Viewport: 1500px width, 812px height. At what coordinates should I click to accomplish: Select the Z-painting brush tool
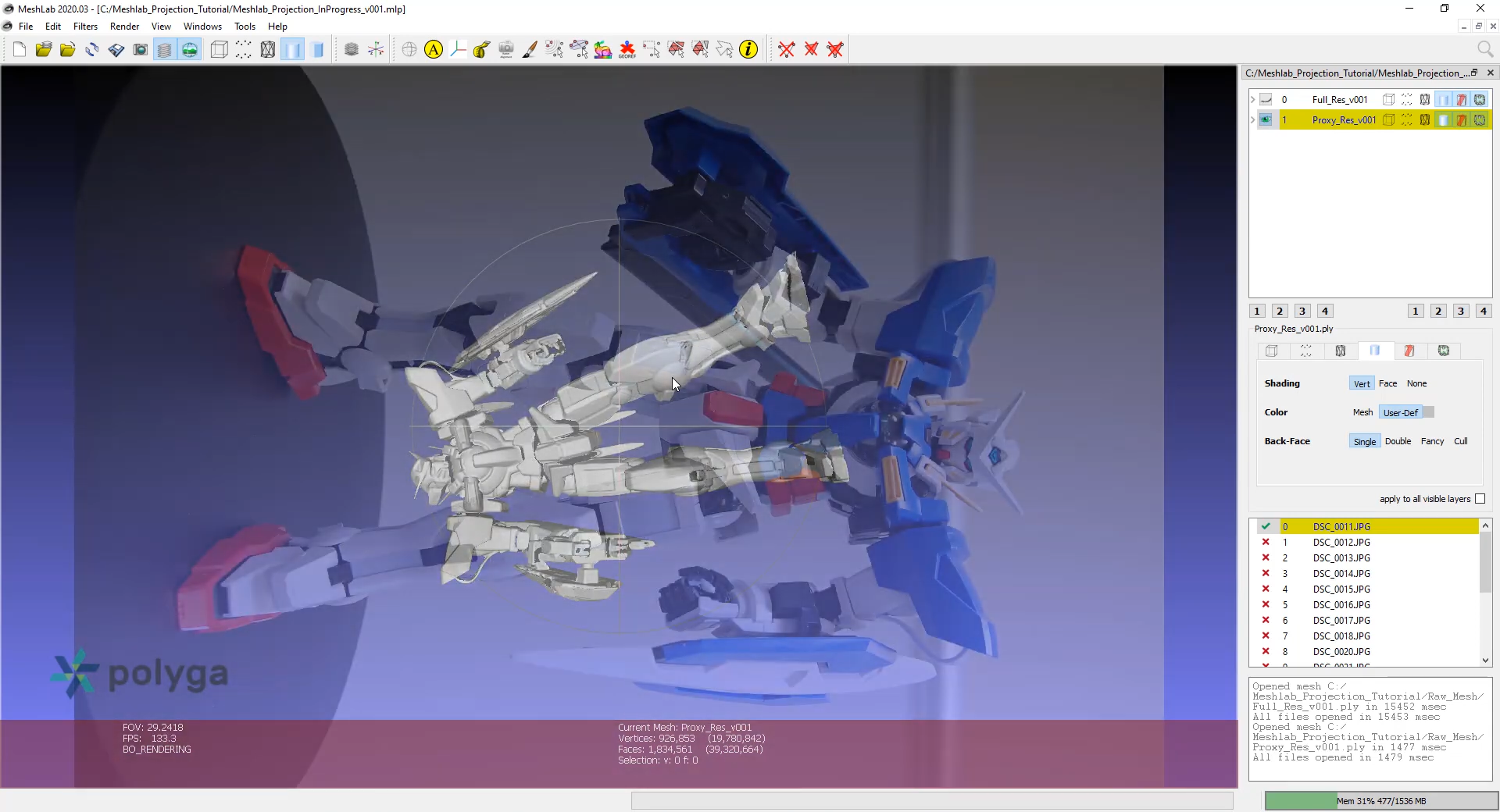click(530, 50)
